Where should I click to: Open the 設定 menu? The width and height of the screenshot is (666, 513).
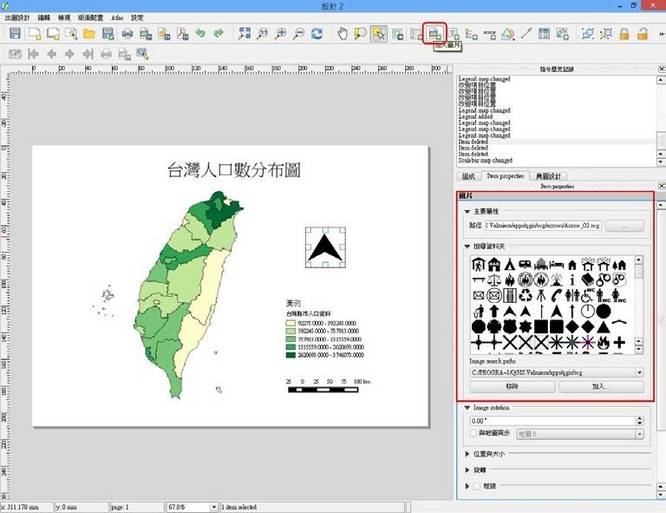tap(137, 18)
